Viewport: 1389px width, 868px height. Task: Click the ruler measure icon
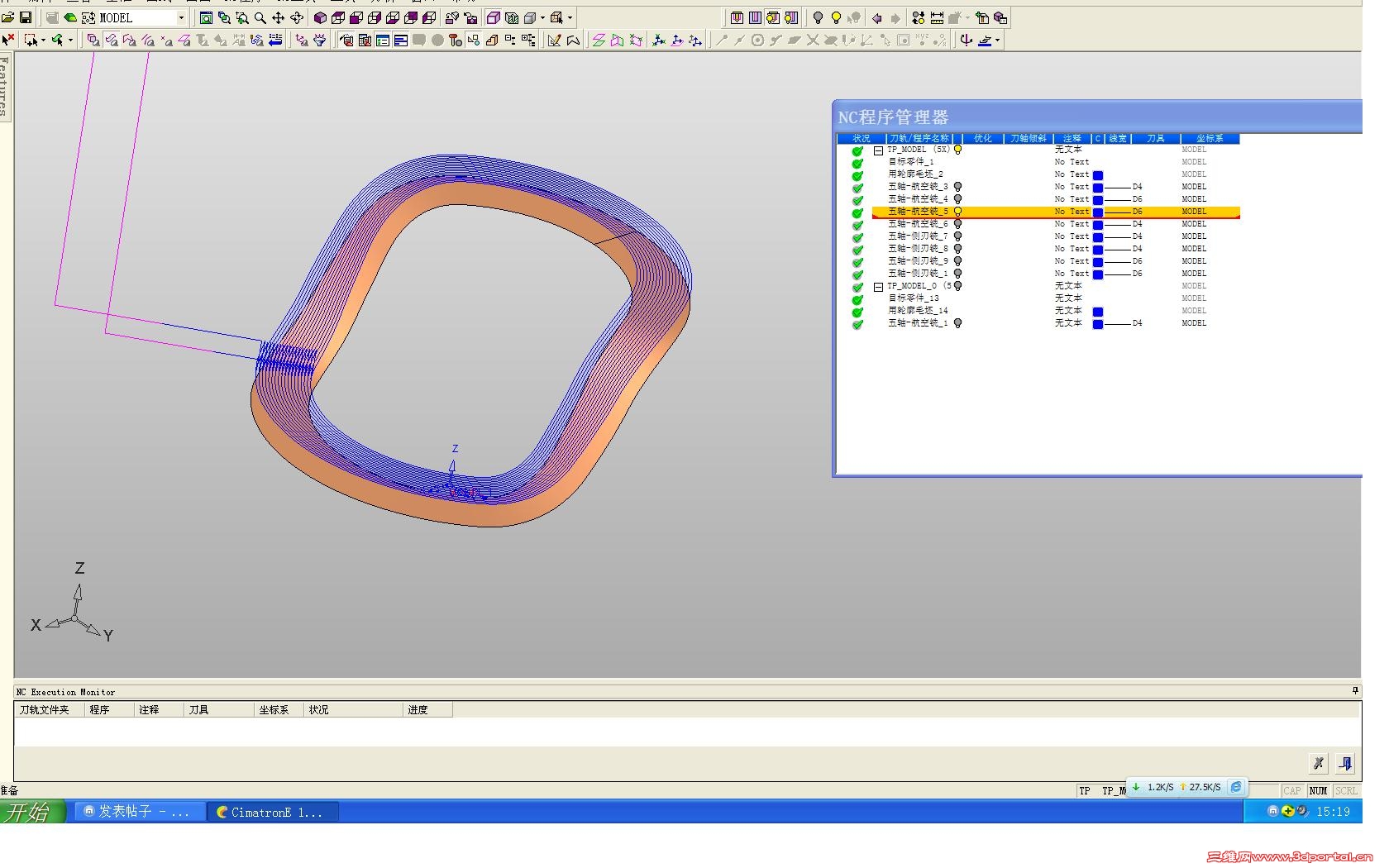click(x=937, y=17)
